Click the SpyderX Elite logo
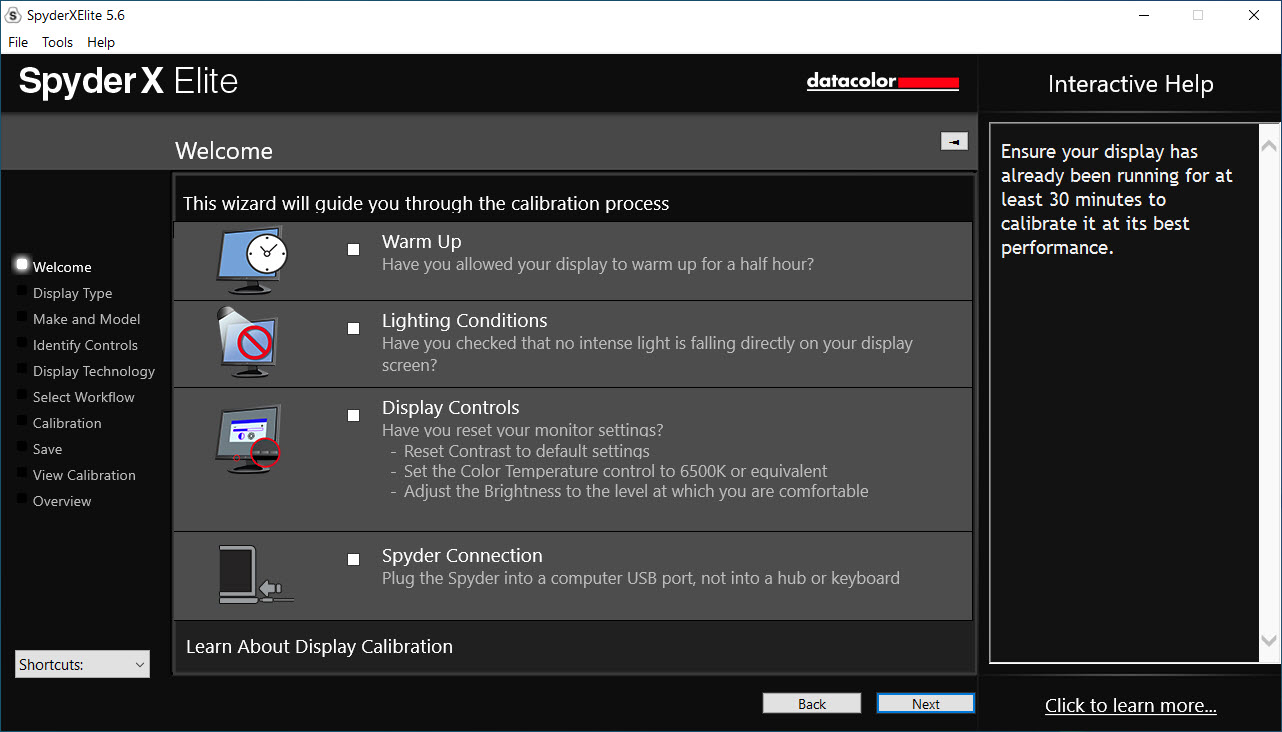The image size is (1282, 732). click(128, 81)
